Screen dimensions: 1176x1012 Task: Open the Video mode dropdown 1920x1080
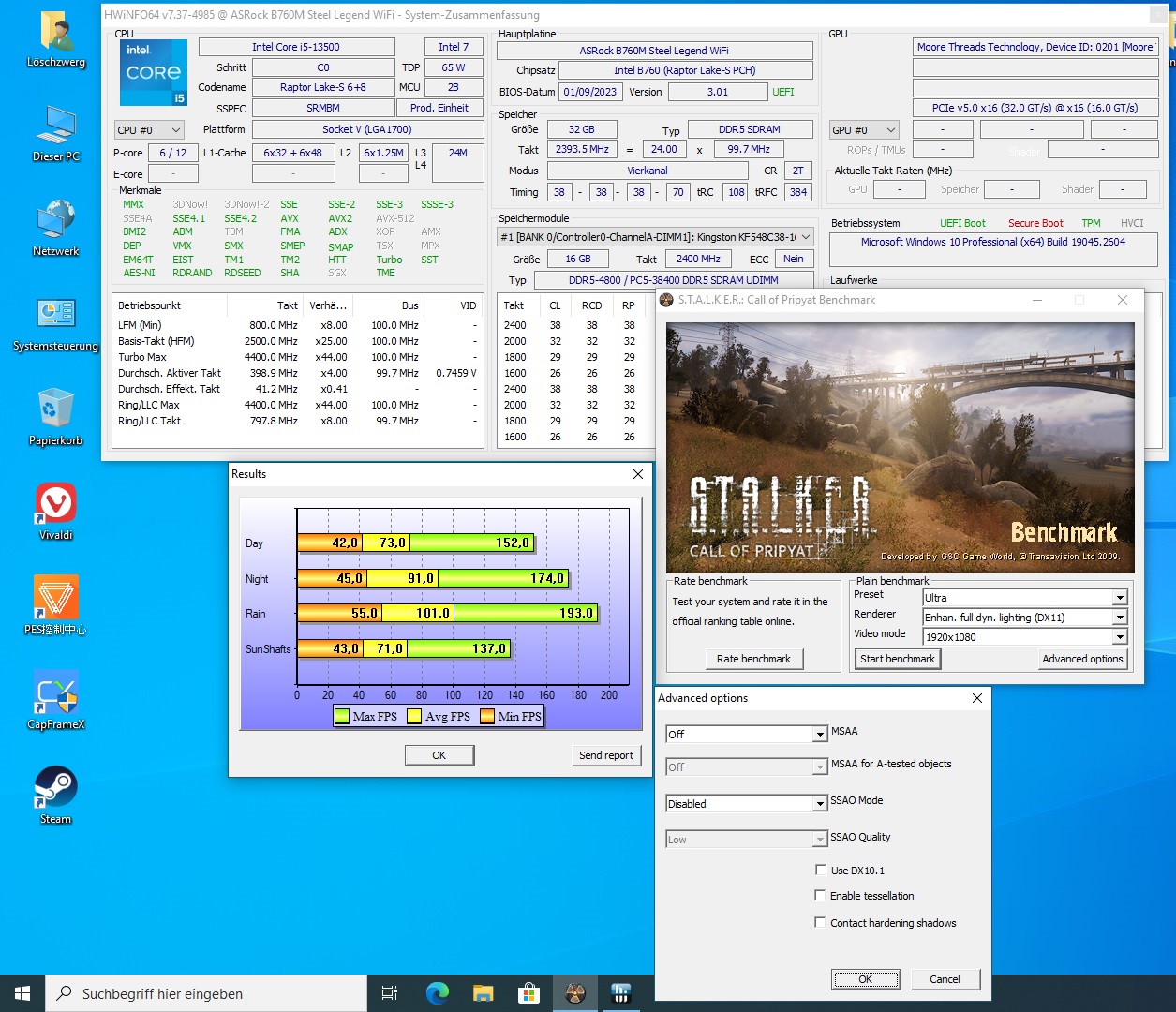1024,637
